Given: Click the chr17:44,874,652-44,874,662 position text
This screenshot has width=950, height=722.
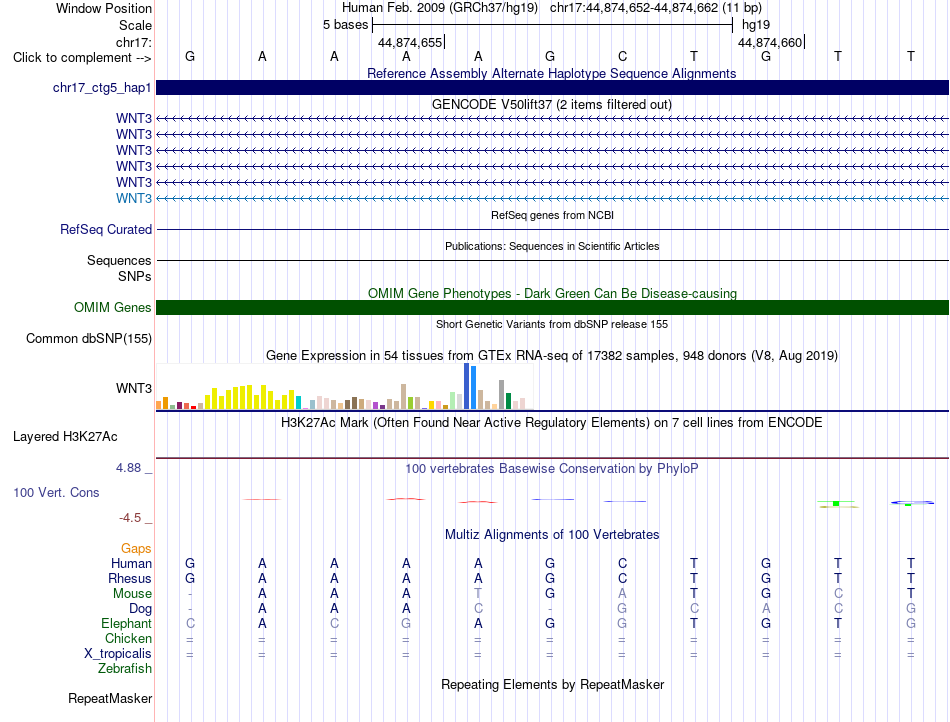Looking at the screenshot, I should tap(634, 8).
